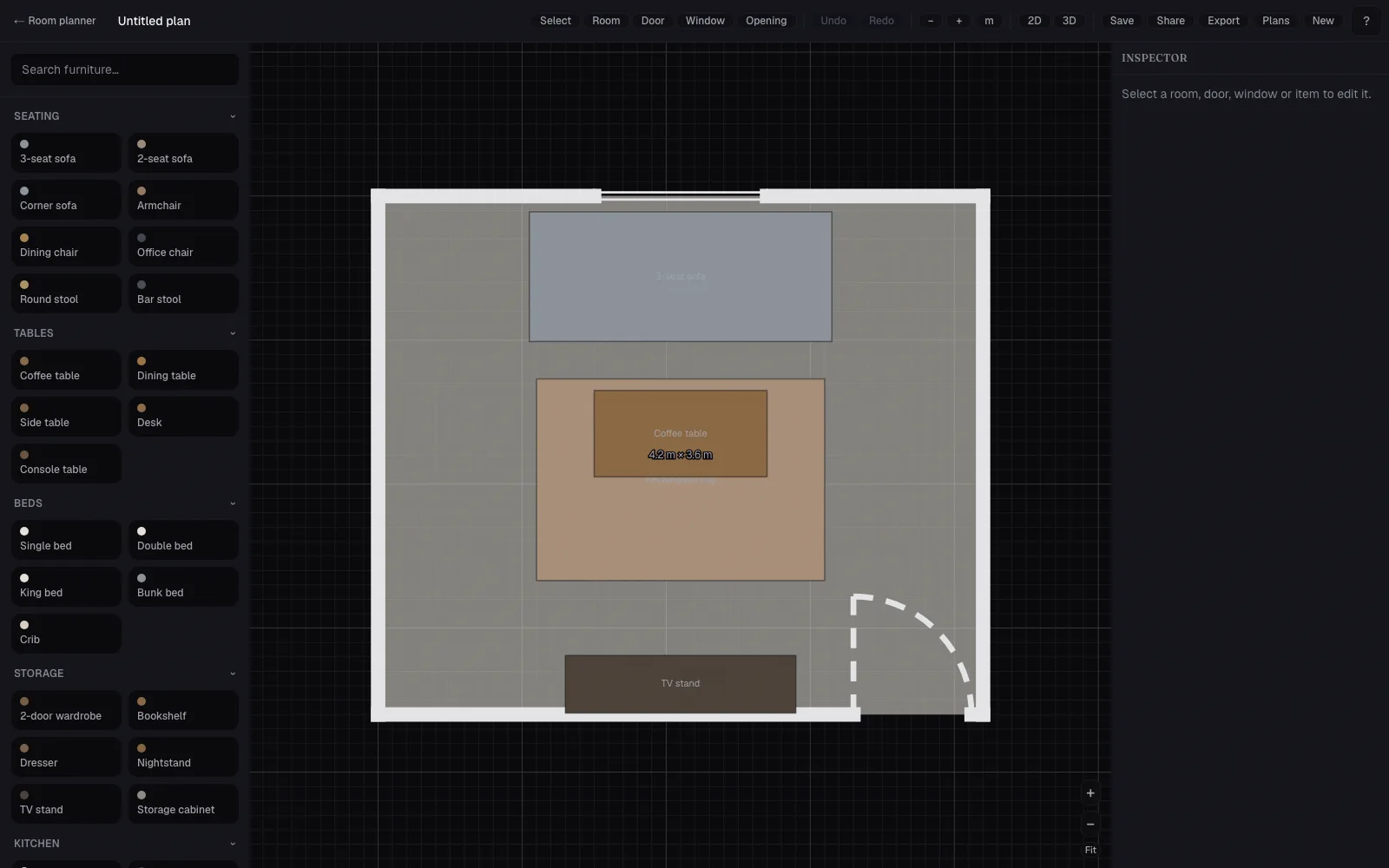Image resolution: width=1389 pixels, height=868 pixels.
Task: Add a 2-seat sofa item
Action: [x=183, y=153]
